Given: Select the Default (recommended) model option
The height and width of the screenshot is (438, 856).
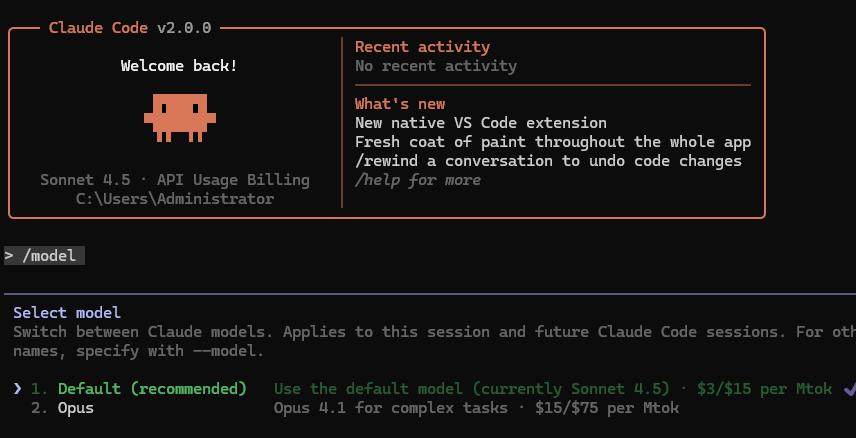Looking at the screenshot, I should 152,389.
